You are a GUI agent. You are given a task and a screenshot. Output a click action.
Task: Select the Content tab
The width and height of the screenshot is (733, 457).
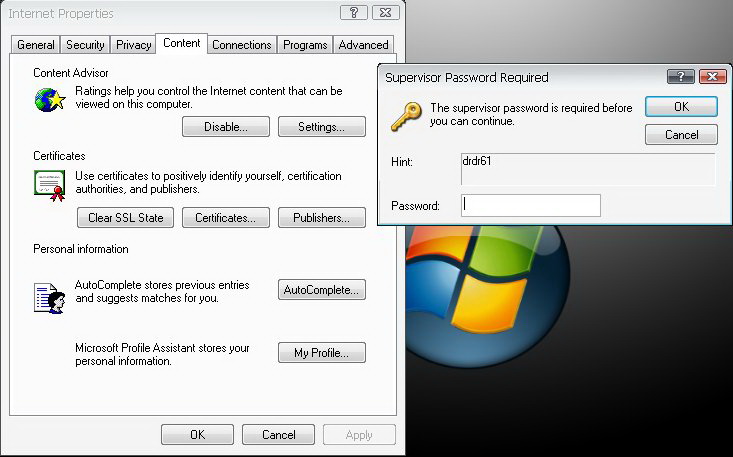tap(181, 43)
